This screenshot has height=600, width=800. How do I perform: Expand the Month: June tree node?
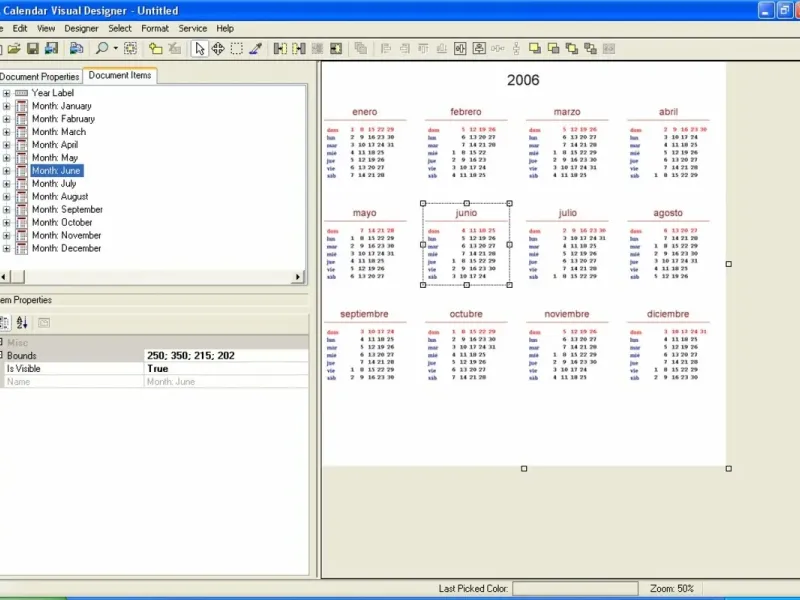(x=6, y=171)
